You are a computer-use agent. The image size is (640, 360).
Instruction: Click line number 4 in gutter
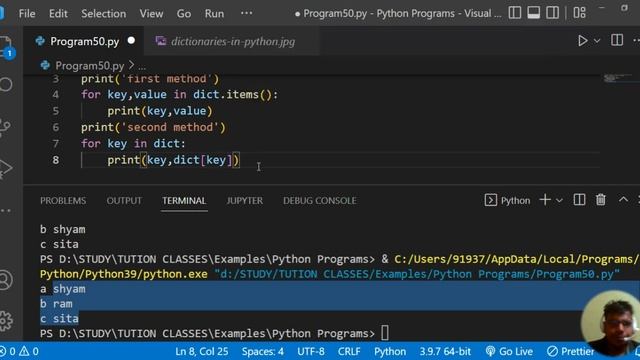pos(56,95)
